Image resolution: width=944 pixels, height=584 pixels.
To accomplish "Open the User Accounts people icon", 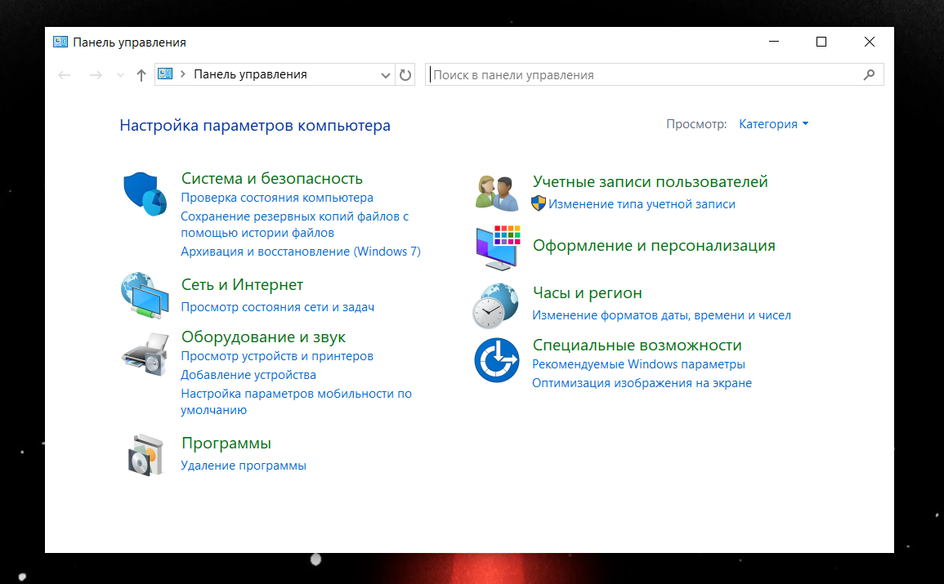I will [497, 193].
